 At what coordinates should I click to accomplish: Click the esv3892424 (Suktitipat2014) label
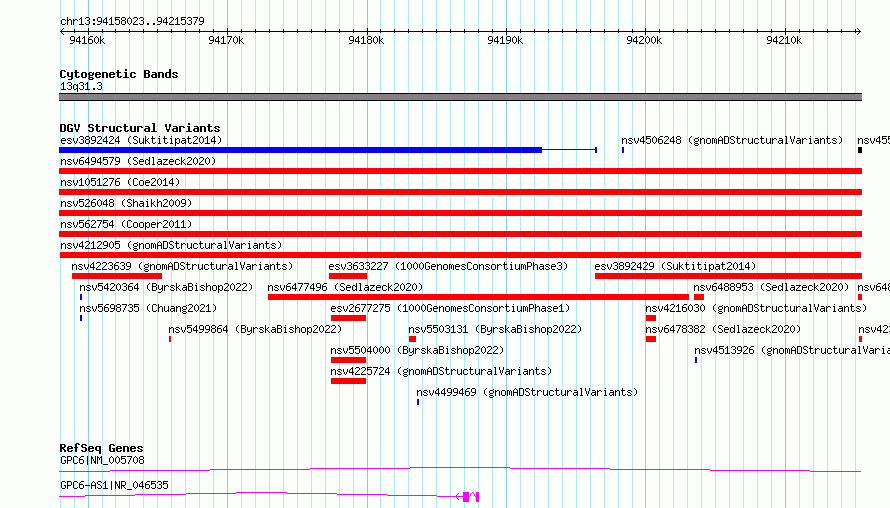pos(141,140)
